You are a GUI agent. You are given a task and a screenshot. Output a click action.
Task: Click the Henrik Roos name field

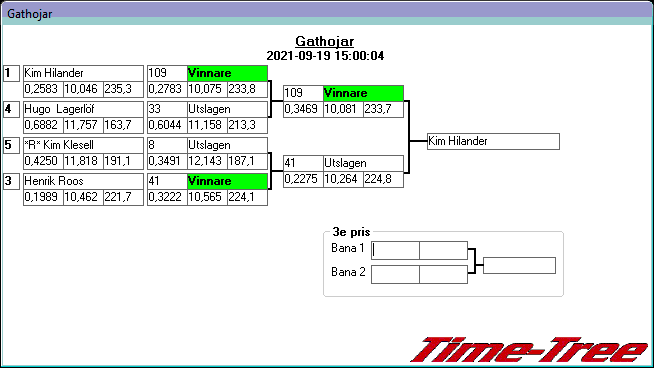click(x=83, y=181)
